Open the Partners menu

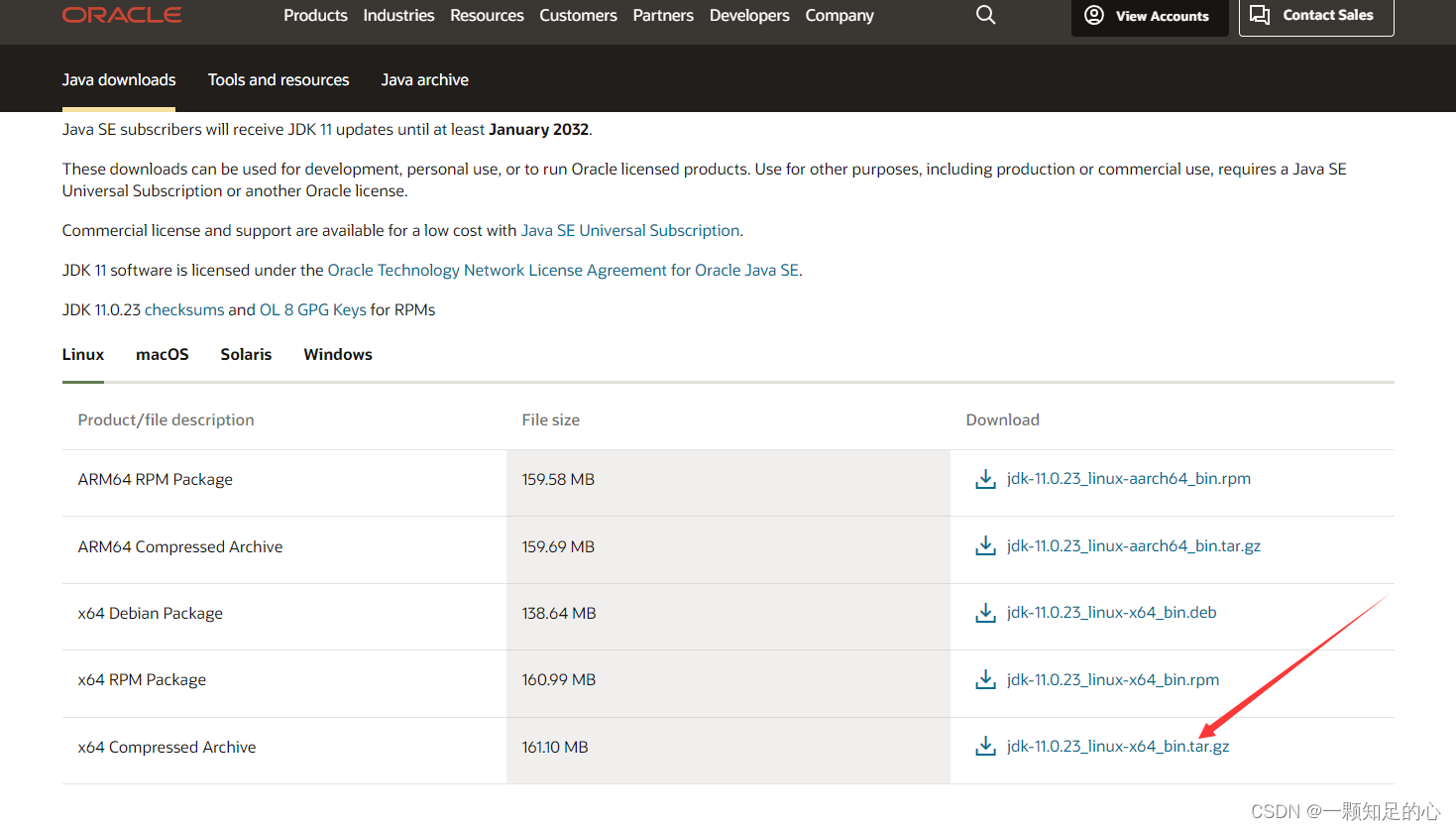663,15
